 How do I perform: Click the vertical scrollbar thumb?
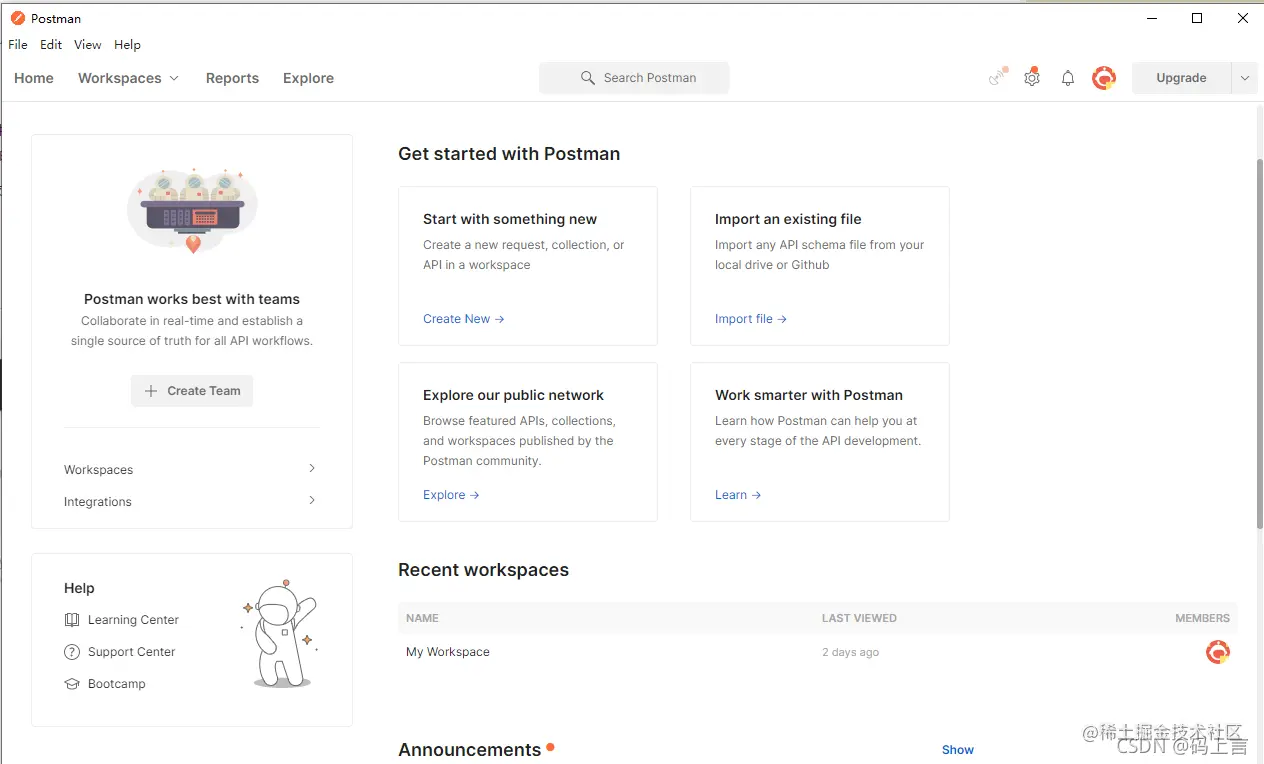[1259, 343]
